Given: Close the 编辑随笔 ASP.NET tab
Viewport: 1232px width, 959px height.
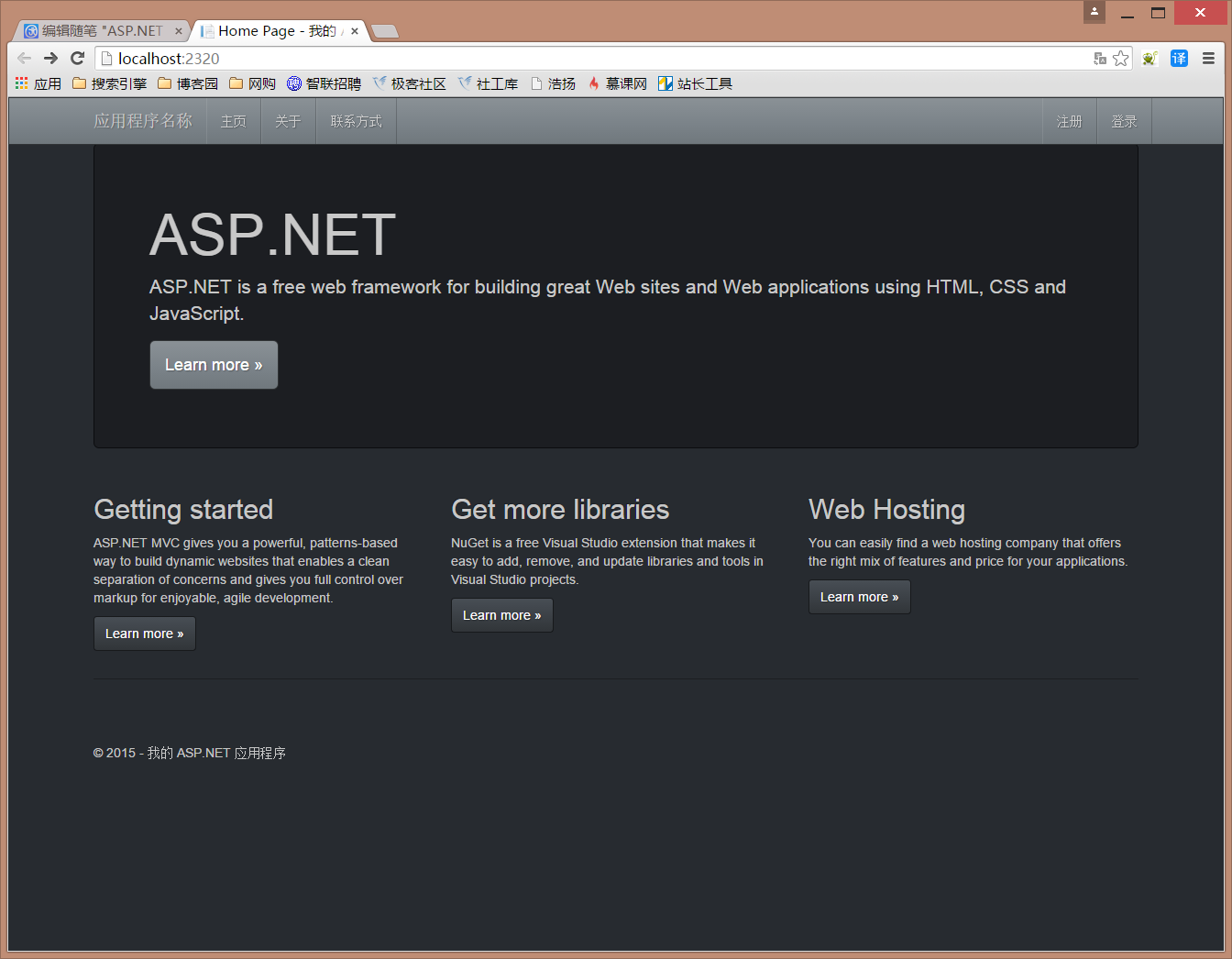Looking at the screenshot, I should tap(179, 31).
